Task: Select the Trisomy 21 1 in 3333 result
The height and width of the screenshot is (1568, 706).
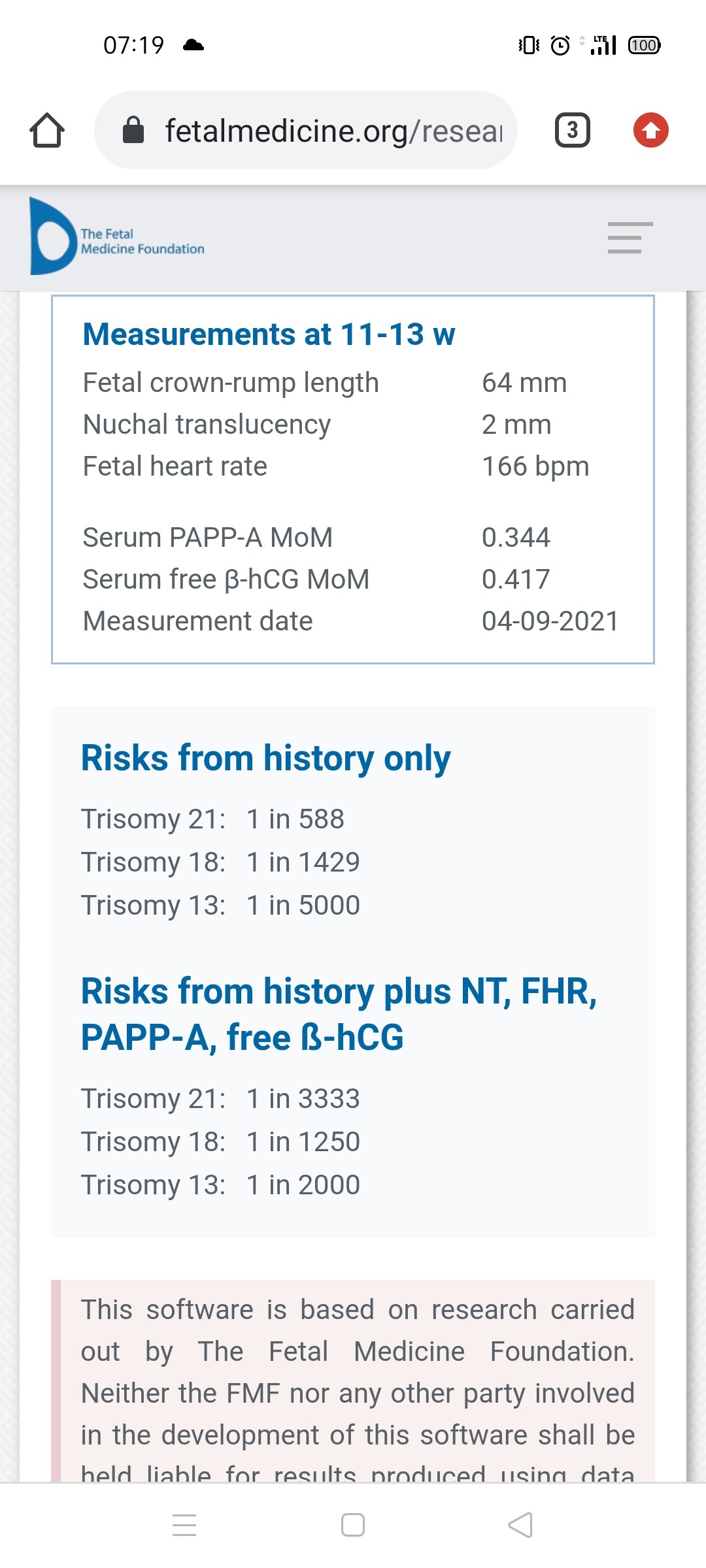Action: click(220, 1099)
